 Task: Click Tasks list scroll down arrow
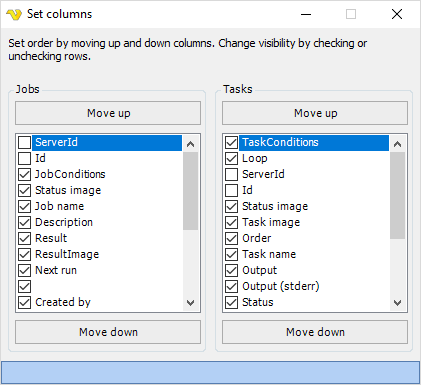tap(397, 303)
